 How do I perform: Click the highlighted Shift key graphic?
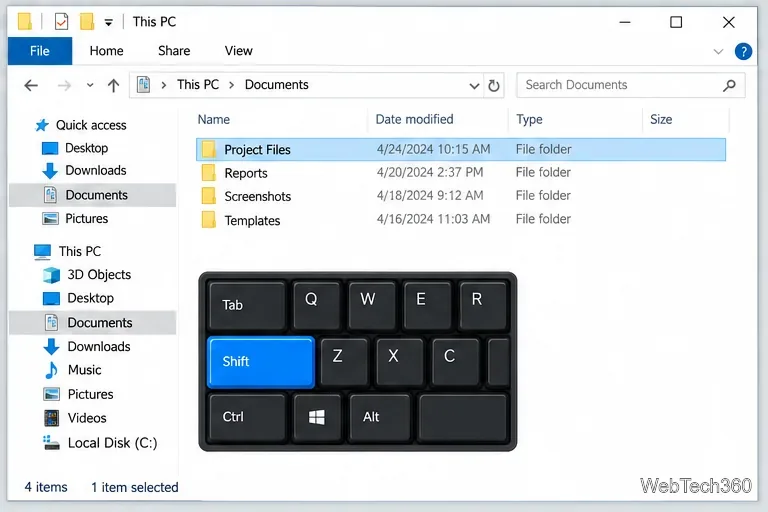(x=261, y=362)
